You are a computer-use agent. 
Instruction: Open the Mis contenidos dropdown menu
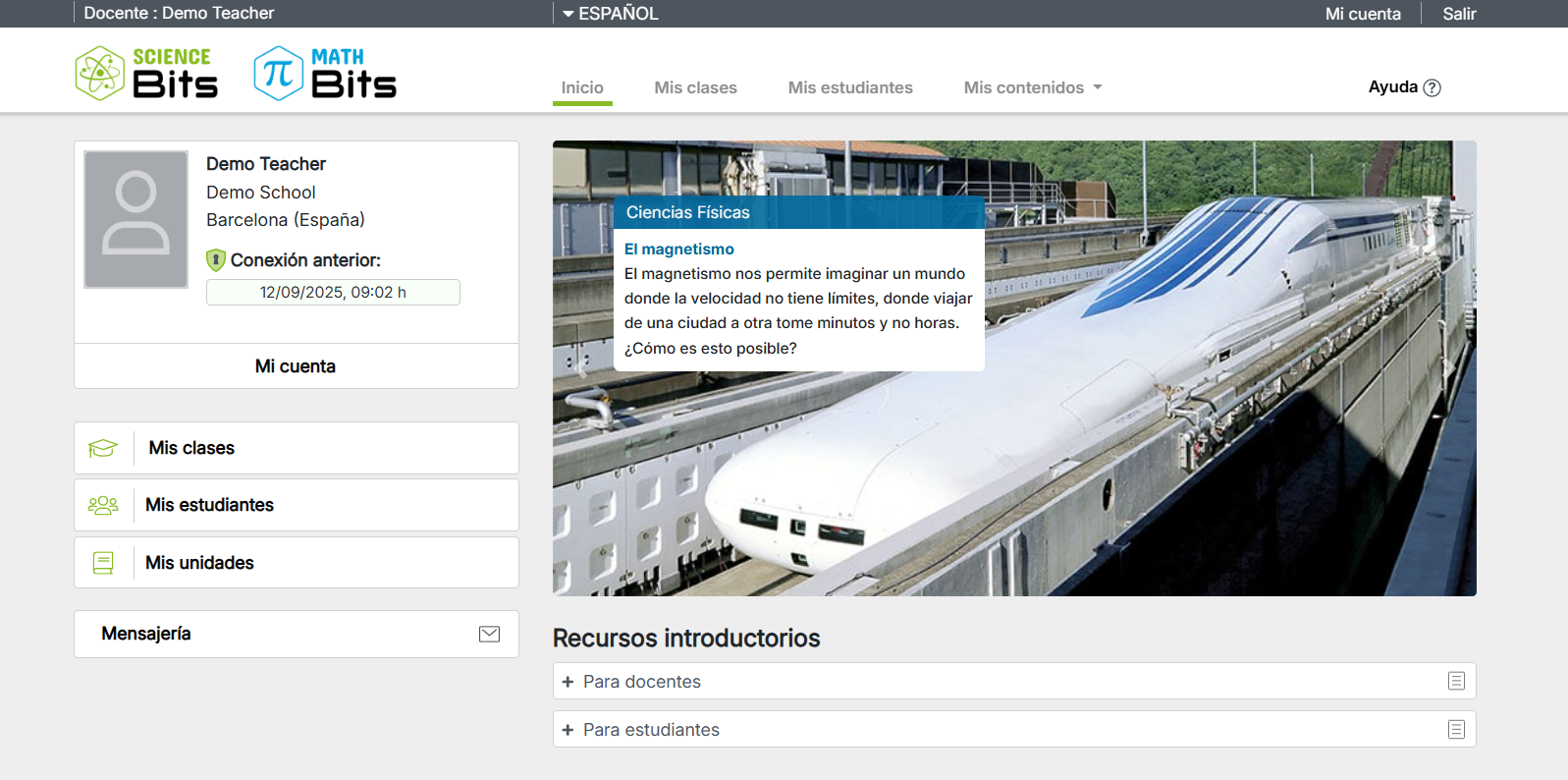[1033, 87]
